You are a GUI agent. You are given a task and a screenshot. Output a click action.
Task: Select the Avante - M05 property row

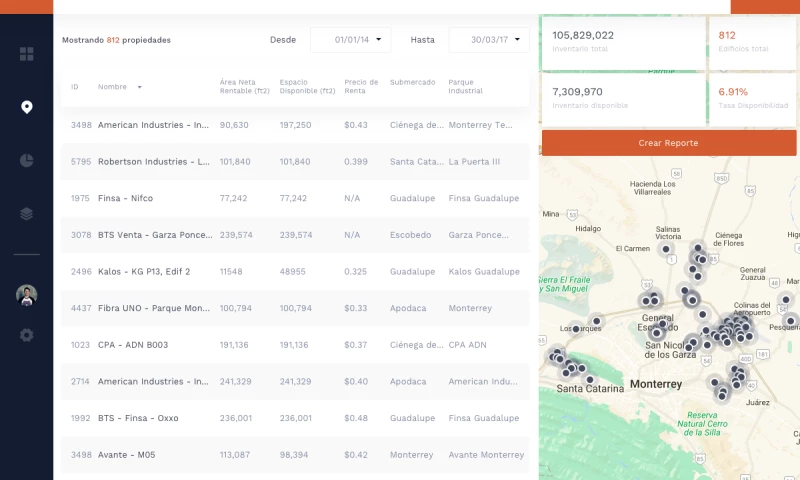coord(295,455)
